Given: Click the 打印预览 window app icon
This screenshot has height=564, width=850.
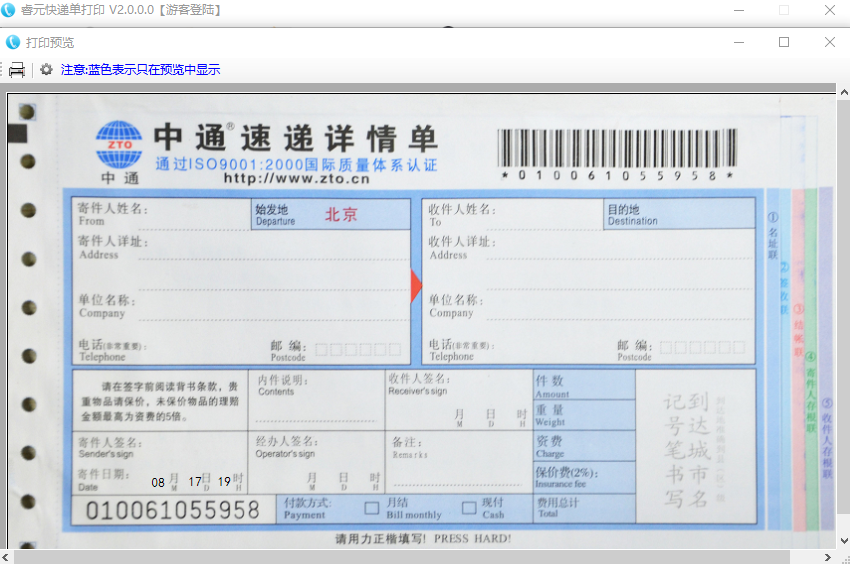Looking at the screenshot, I should [12, 42].
